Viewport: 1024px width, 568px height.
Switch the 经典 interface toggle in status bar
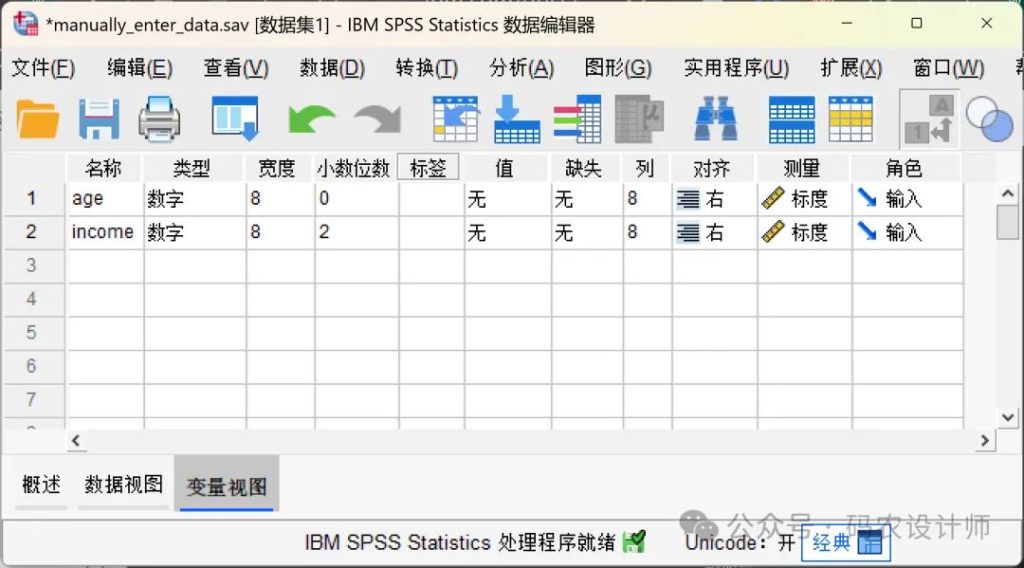(x=845, y=542)
